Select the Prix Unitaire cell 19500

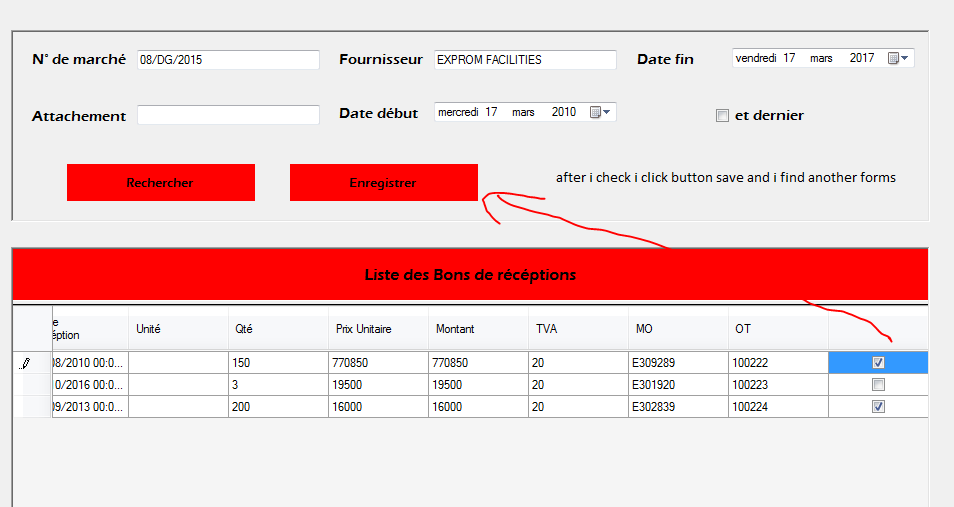378,385
